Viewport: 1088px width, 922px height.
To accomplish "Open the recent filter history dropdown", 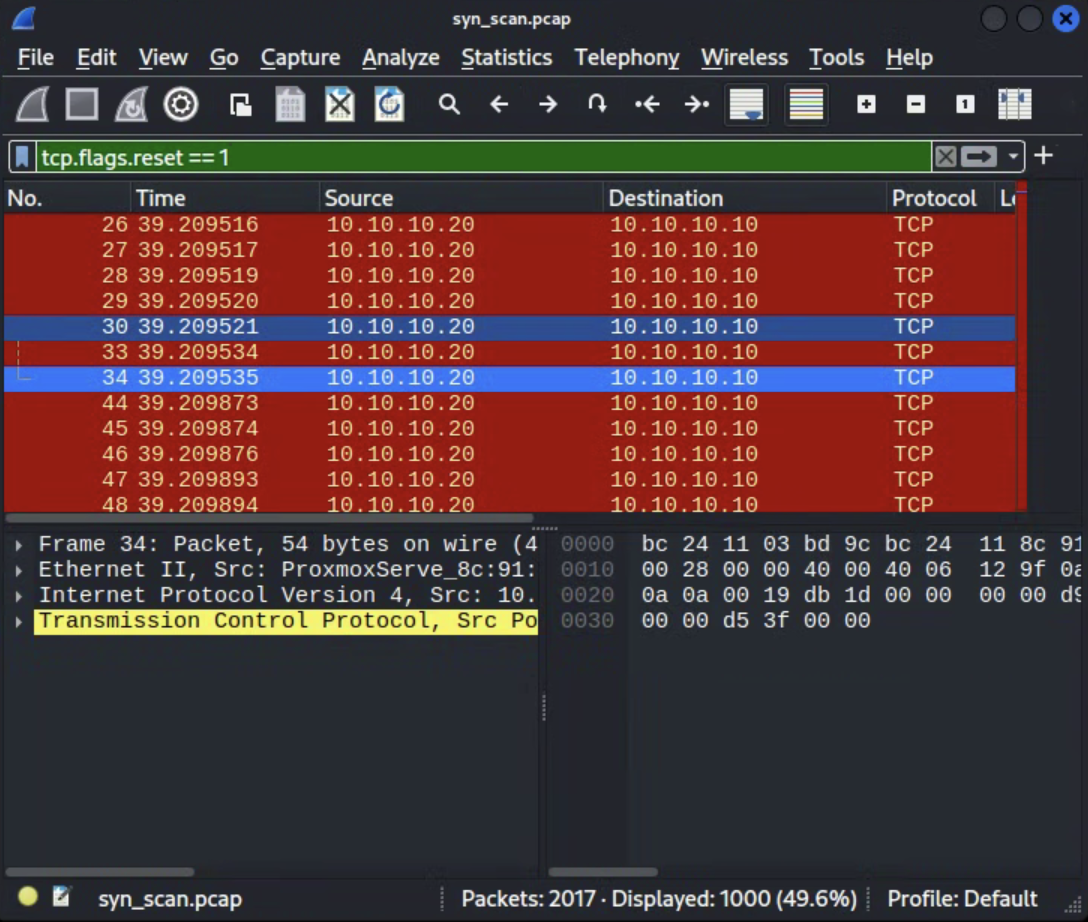I will (x=1014, y=157).
